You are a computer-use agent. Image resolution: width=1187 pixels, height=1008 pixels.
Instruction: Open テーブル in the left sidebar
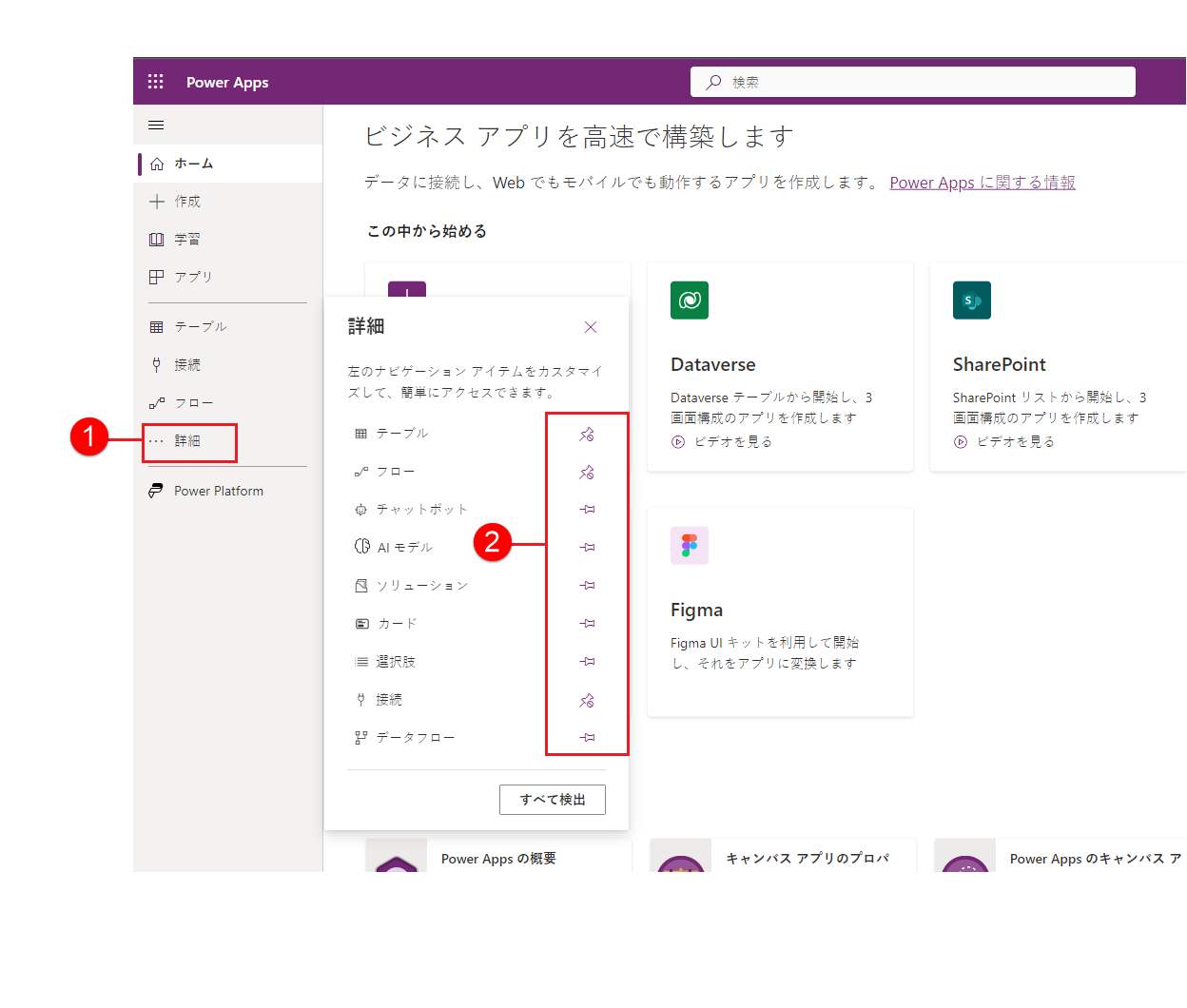tap(228, 326)
